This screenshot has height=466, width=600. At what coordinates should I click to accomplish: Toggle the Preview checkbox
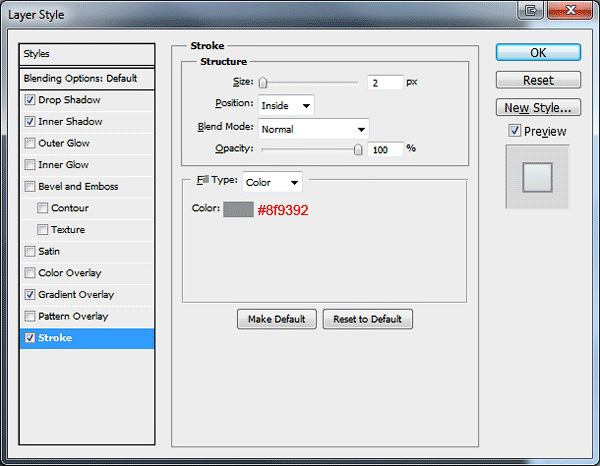(x=515, y=131)
